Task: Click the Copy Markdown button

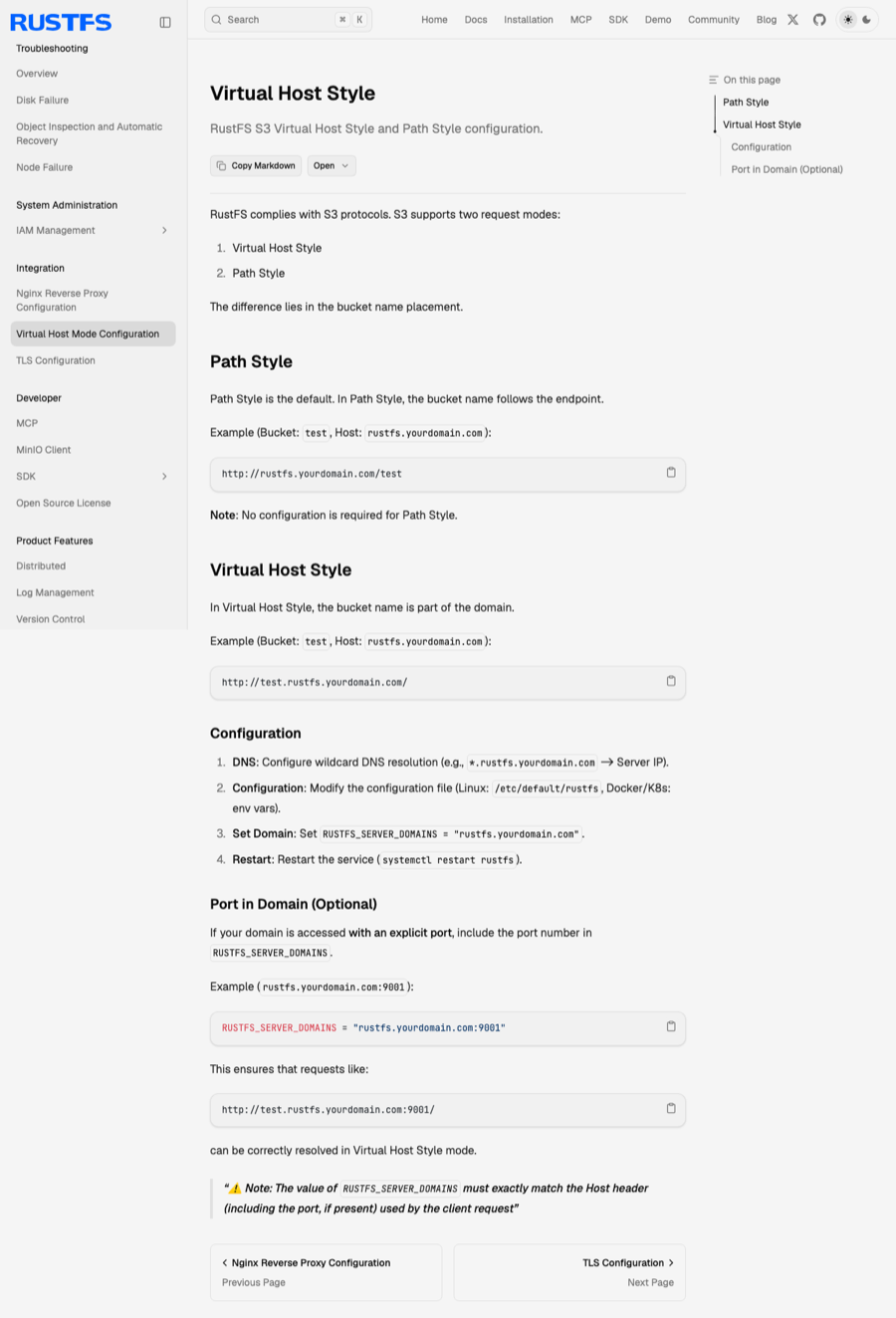Action: click(x=256, y=165)
